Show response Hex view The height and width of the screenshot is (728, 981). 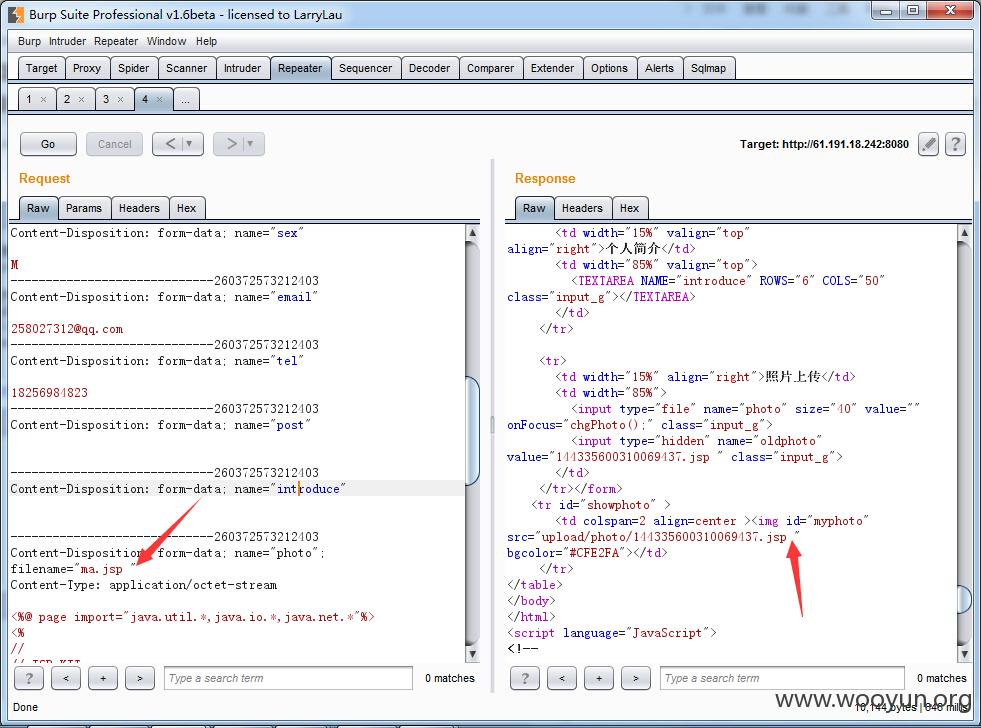click(x=629, y=208)
